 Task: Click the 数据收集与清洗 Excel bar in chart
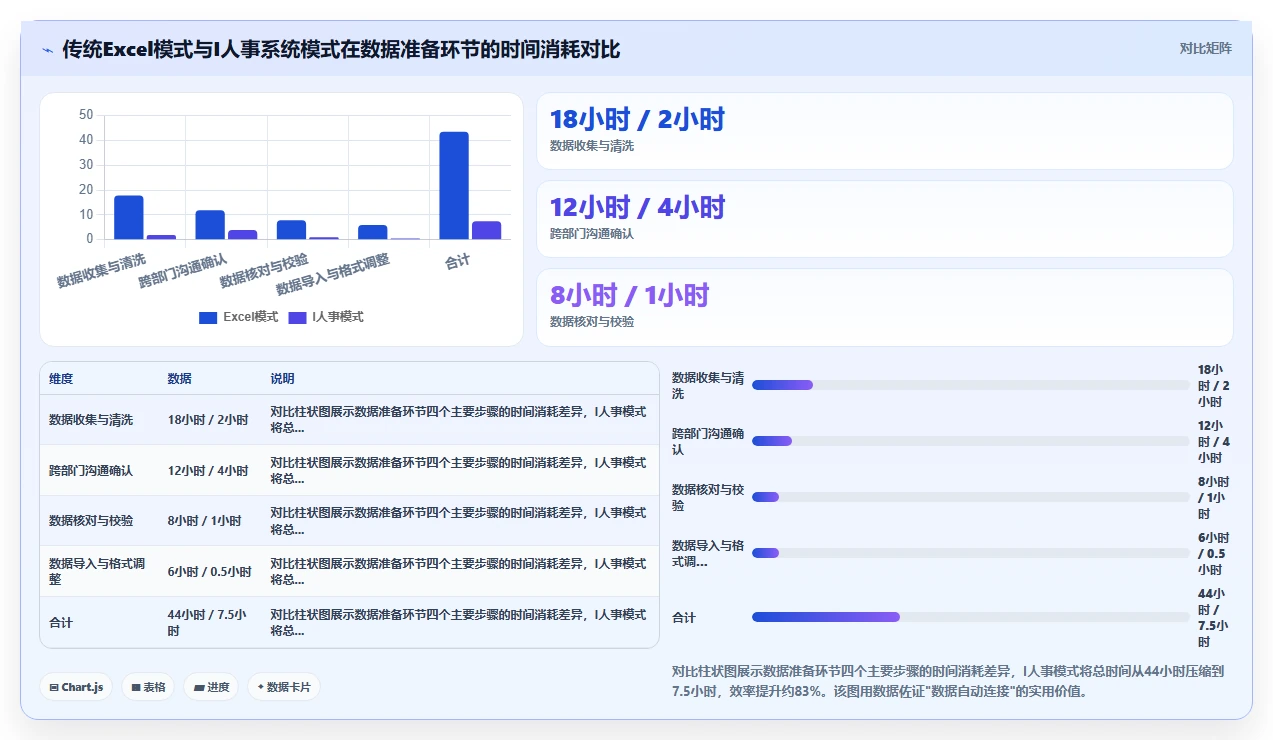pos(129,218)
